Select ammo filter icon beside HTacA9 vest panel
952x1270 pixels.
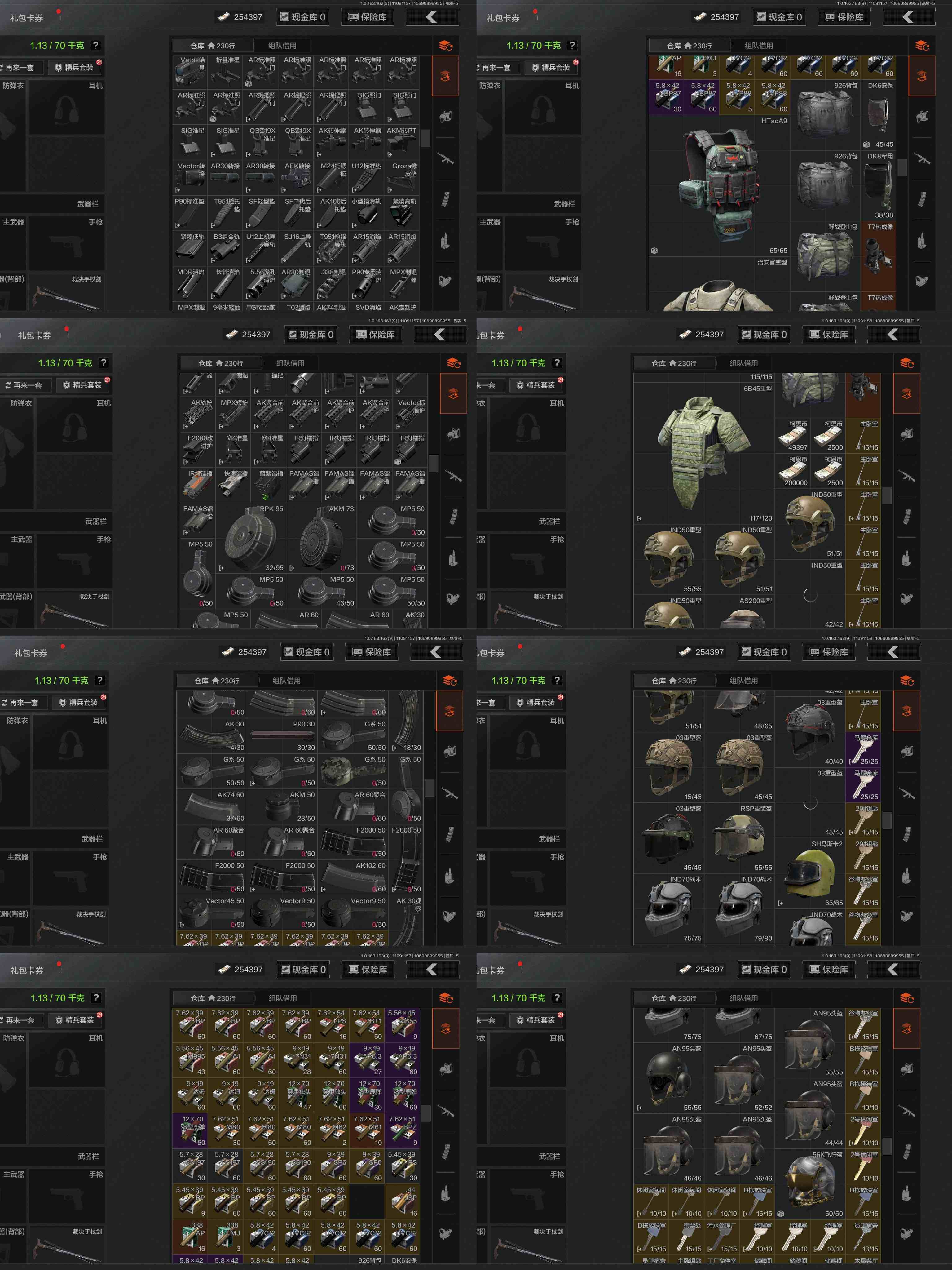[x=922, y=241]
